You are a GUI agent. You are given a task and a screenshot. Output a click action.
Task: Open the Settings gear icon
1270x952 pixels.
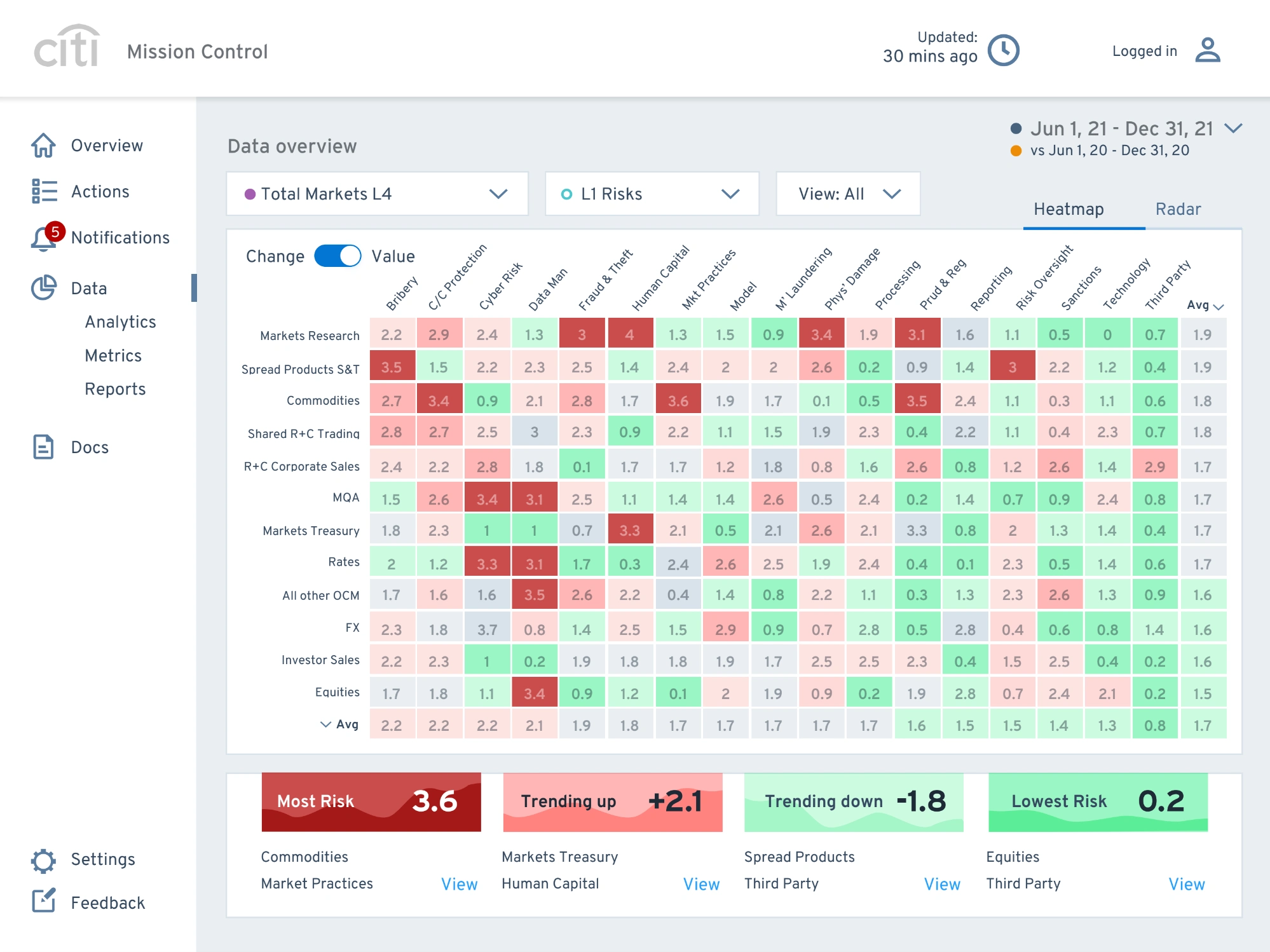43,860
